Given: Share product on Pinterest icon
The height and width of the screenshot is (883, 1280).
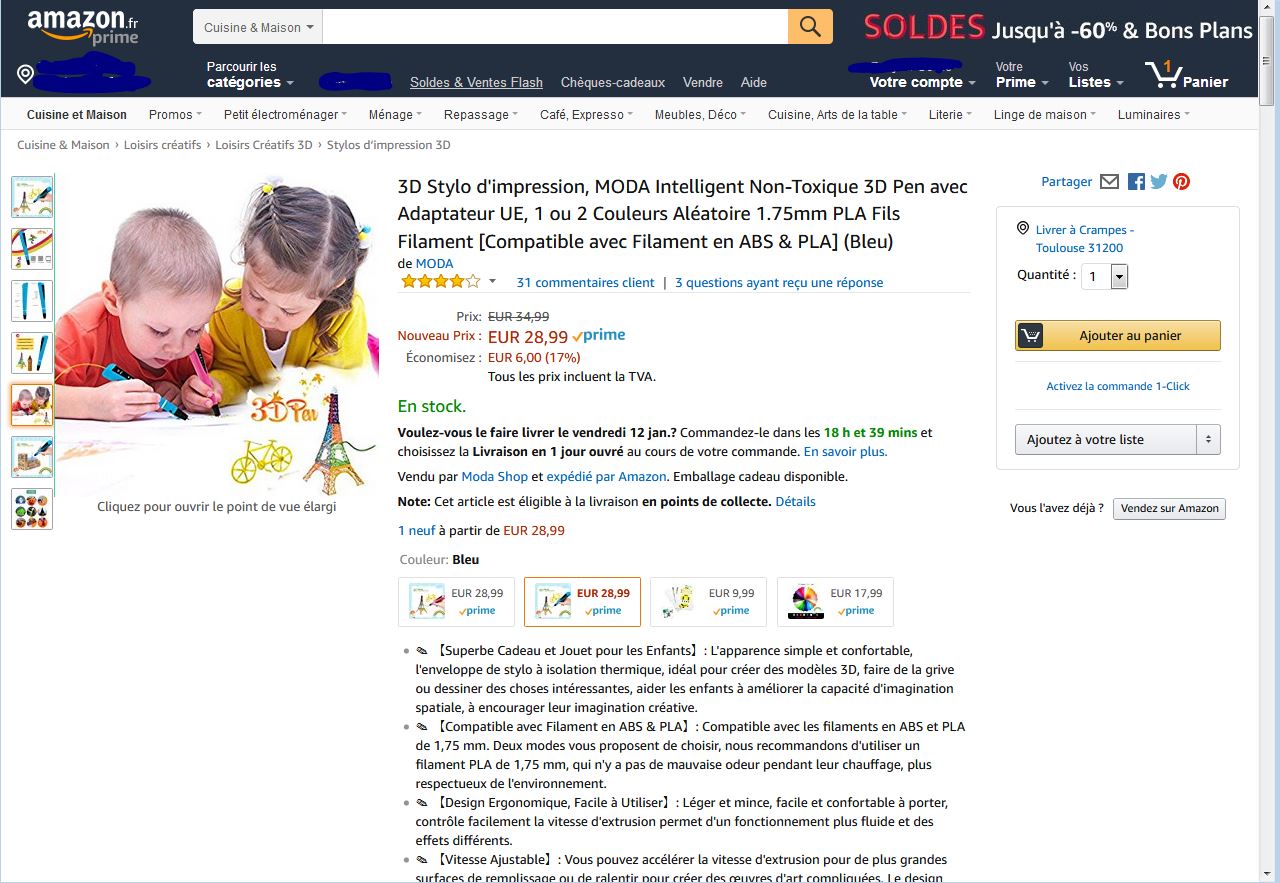Looking at the screenshot, I should pyautogui.click(x=1182, y=181).
